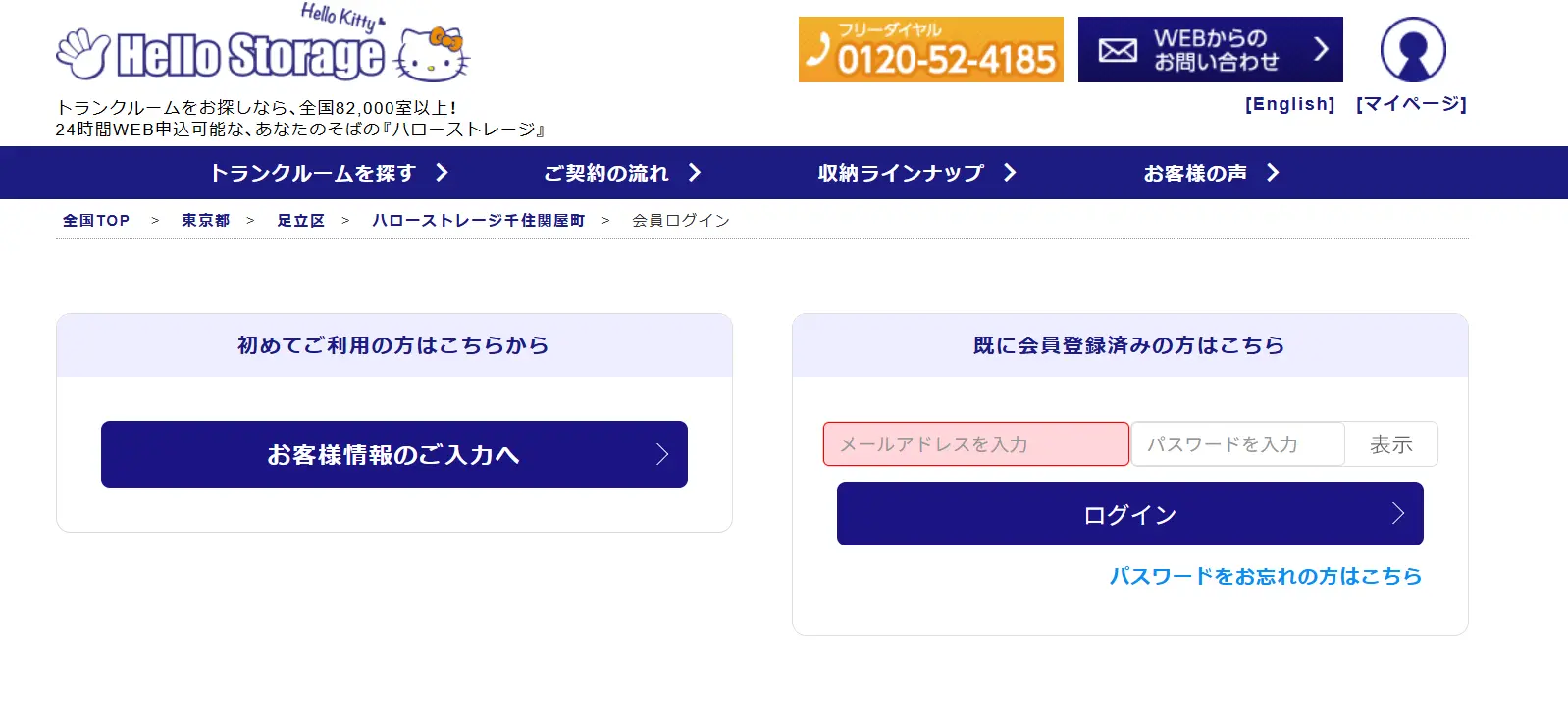Click the free-dial phone number banner

(930, 50)
